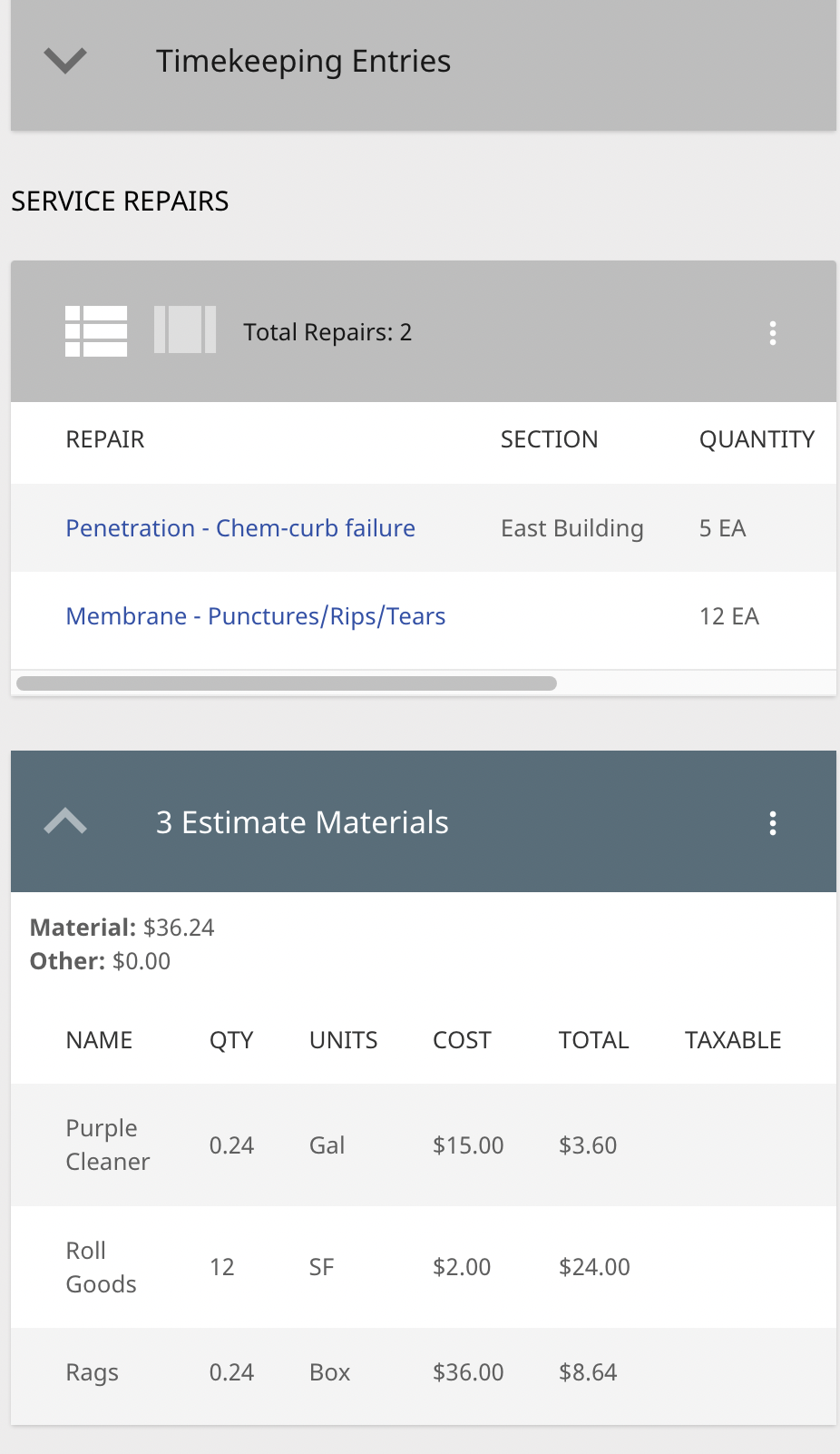Expand the Timekeeping Entries section
The width and height of the screenshot is (840, 1454).
(65, 61)
